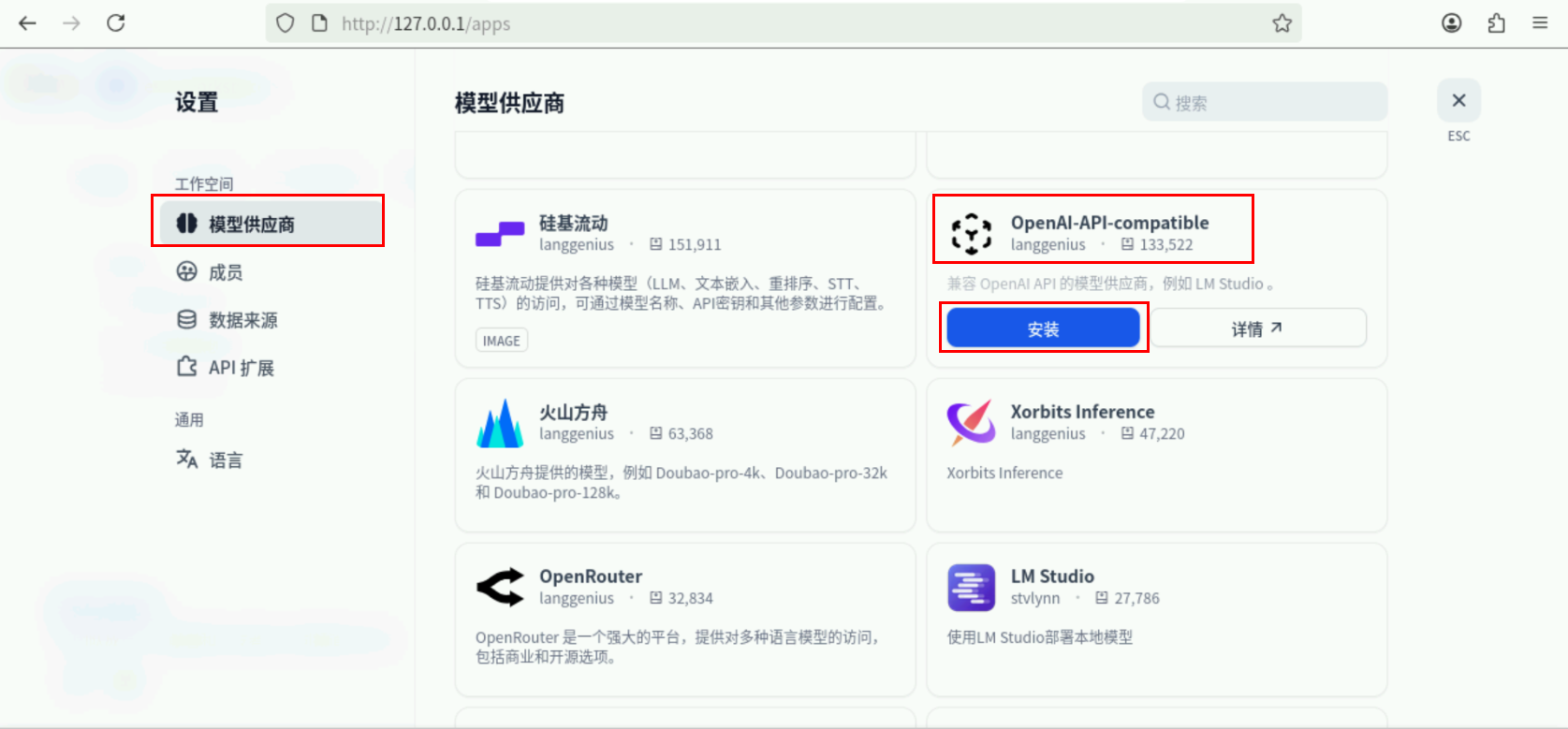Open the browser extensions icon
Image resolution: width=1568 pixels, height=729 pixels.
tap(1496, 23)
